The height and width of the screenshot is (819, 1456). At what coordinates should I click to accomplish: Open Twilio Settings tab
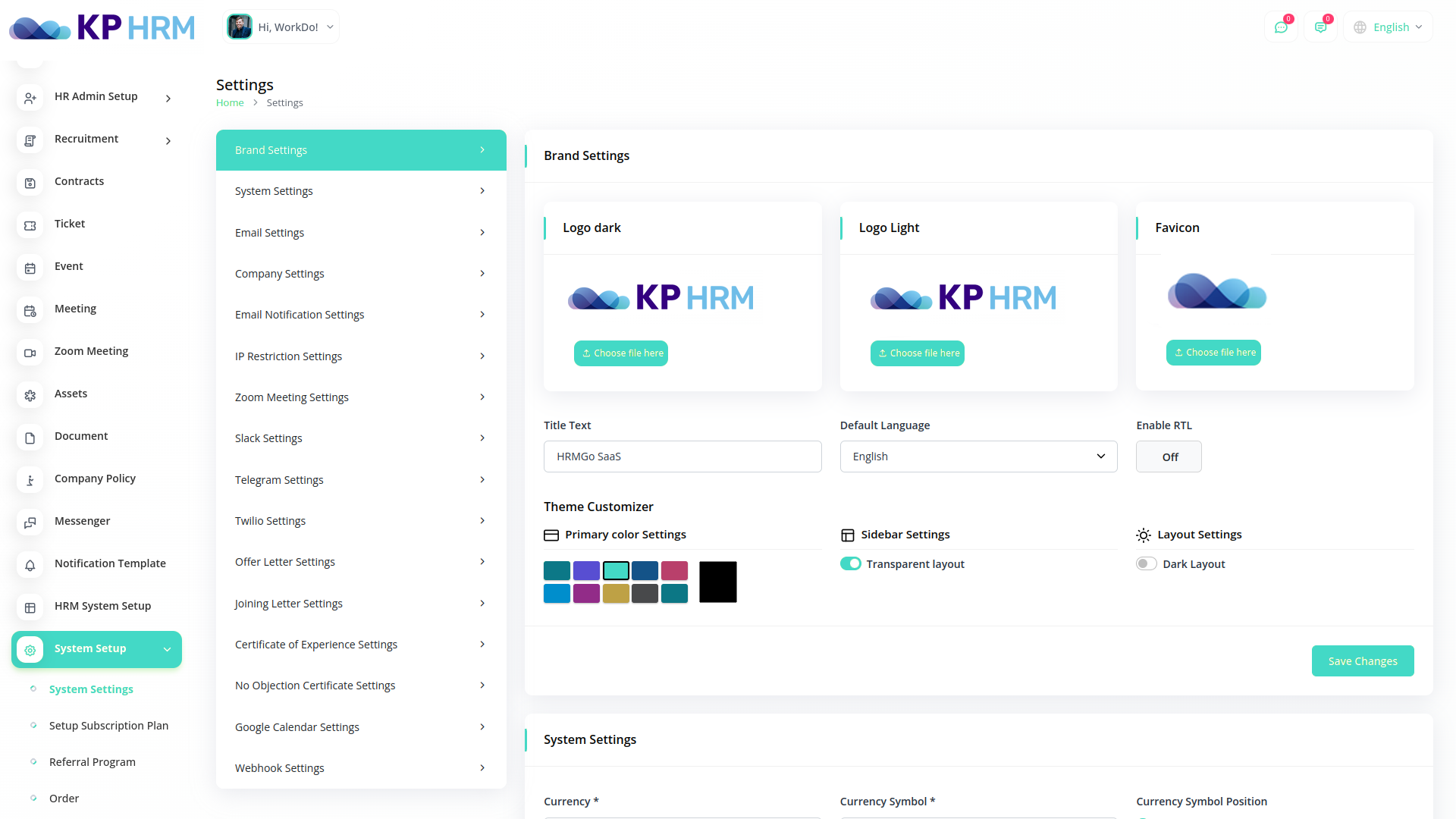(361, 521)
